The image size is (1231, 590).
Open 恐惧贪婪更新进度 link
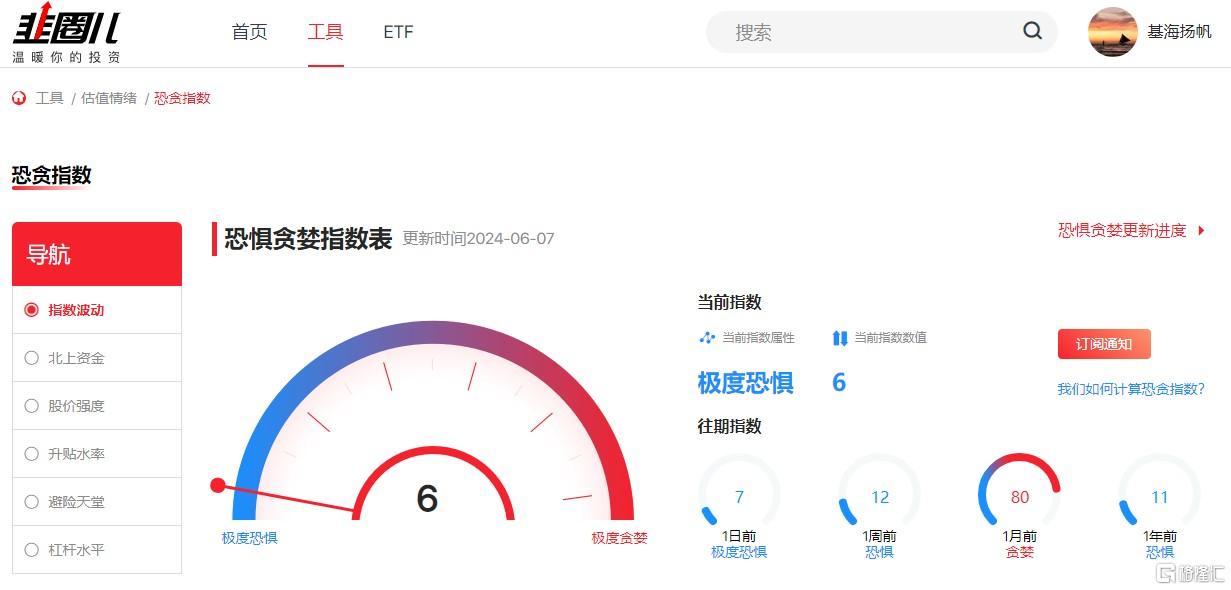click(1122, 231)
